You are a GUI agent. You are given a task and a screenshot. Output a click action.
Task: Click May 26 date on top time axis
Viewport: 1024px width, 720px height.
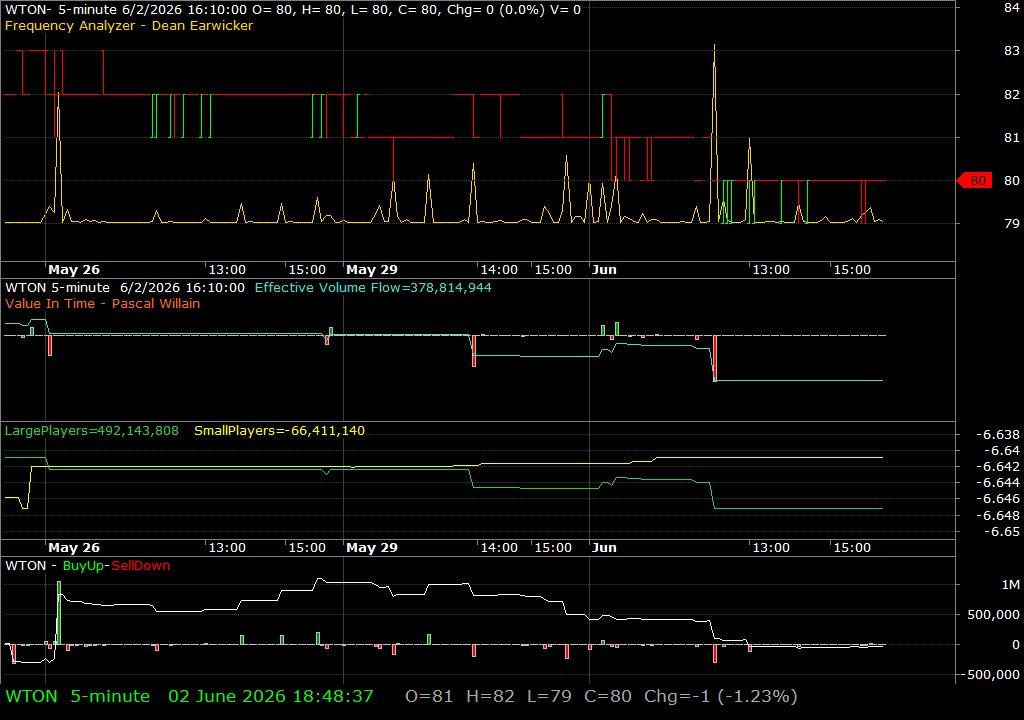coord(74,270)
